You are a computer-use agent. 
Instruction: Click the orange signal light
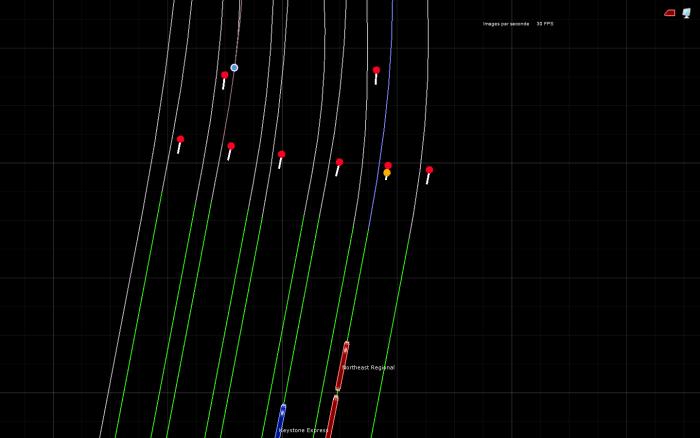click(x=387, y=173)
